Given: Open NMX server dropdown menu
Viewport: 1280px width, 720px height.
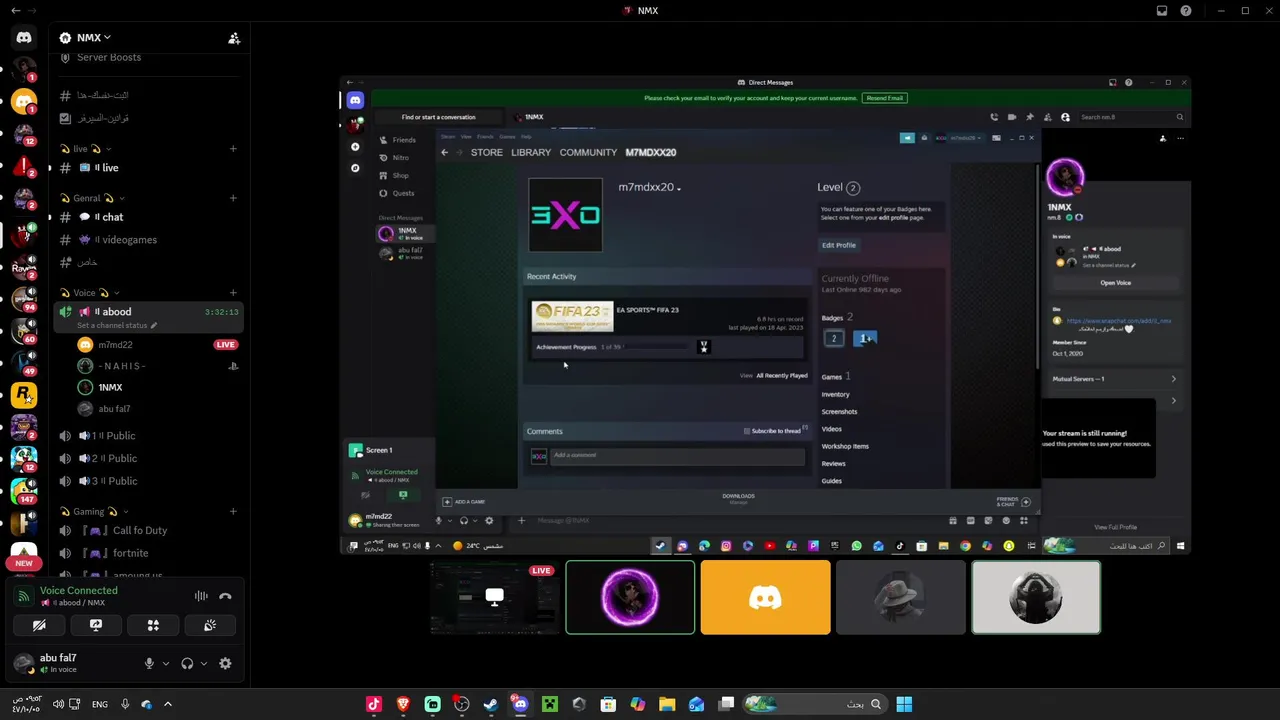Looking at the screenshot, I should click(x=85, y=38).
